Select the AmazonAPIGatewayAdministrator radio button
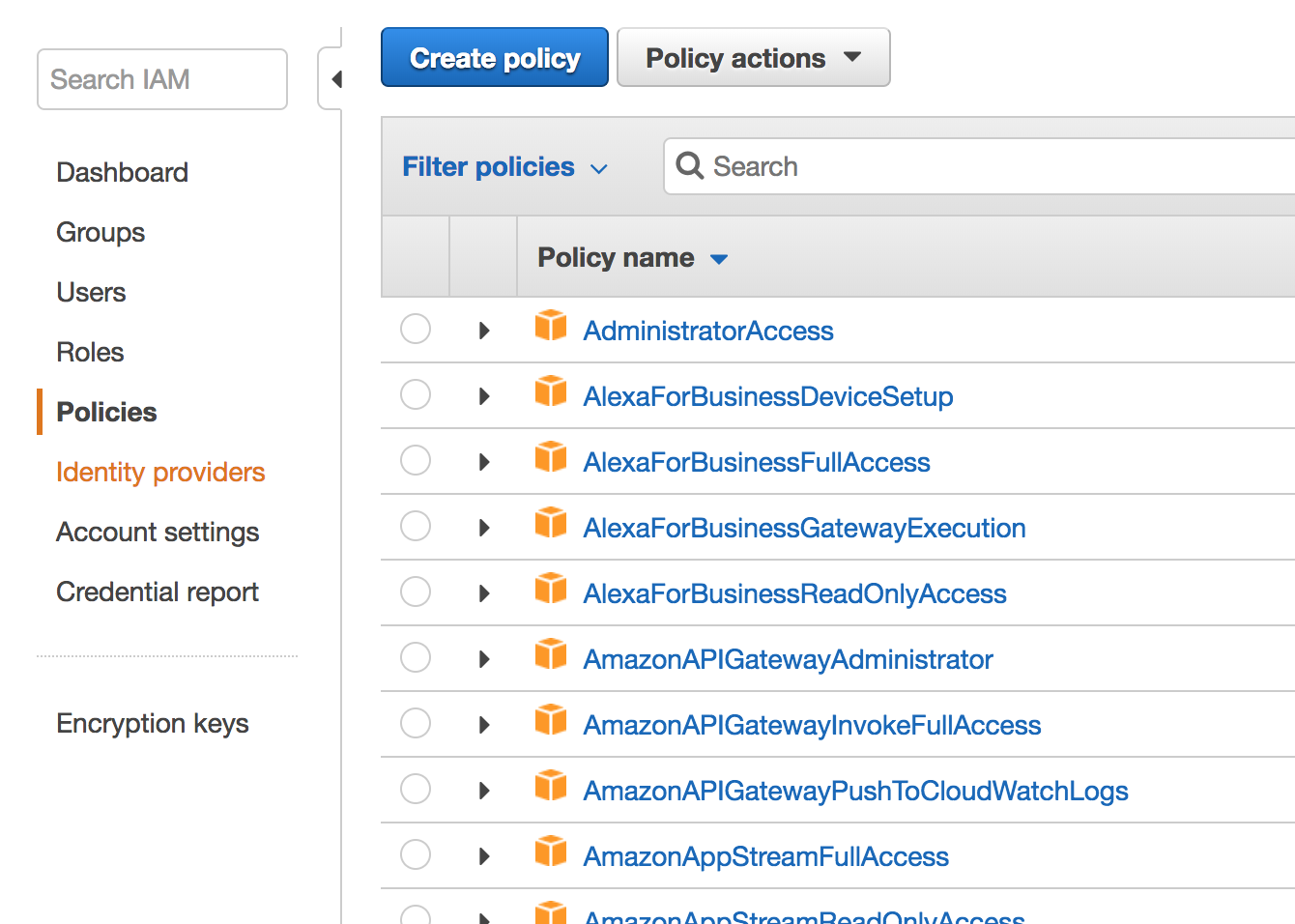Screen dimensions: 1295x924 416,657
